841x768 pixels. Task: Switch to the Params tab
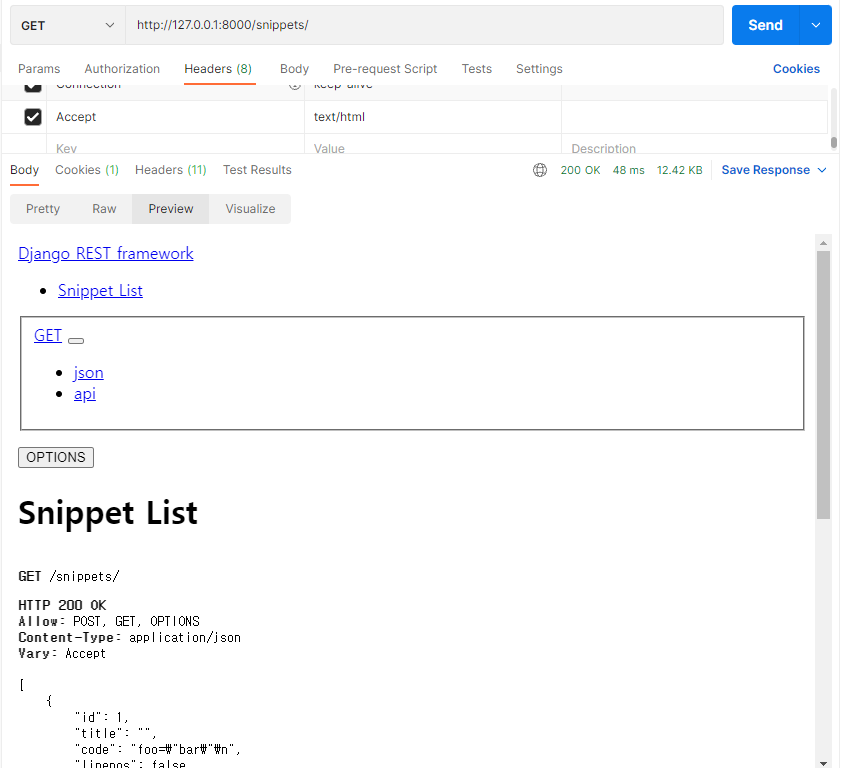click(39, 69)
